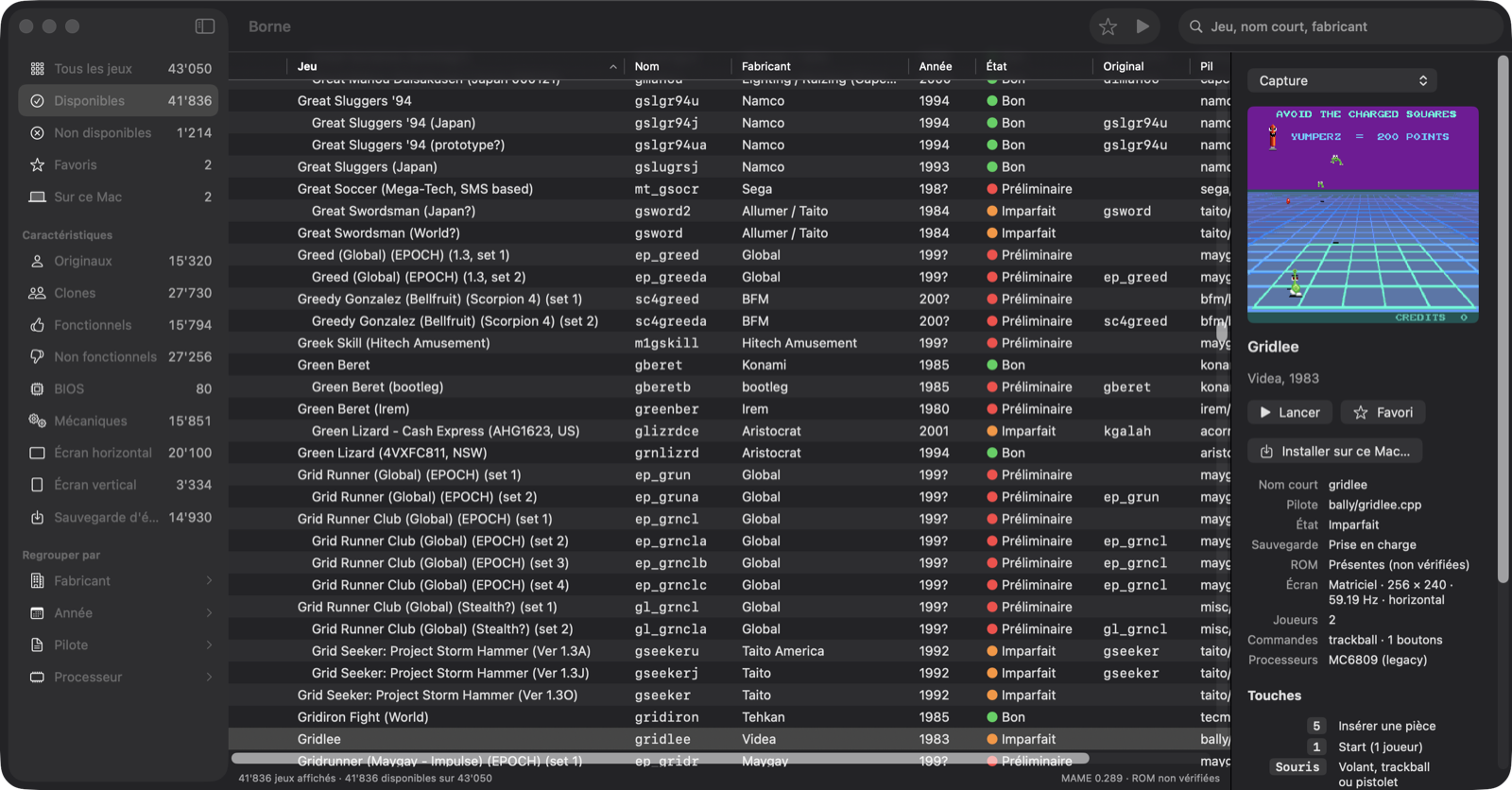
Task: Click the Lancer button
Action: (x=1290, y=413)
